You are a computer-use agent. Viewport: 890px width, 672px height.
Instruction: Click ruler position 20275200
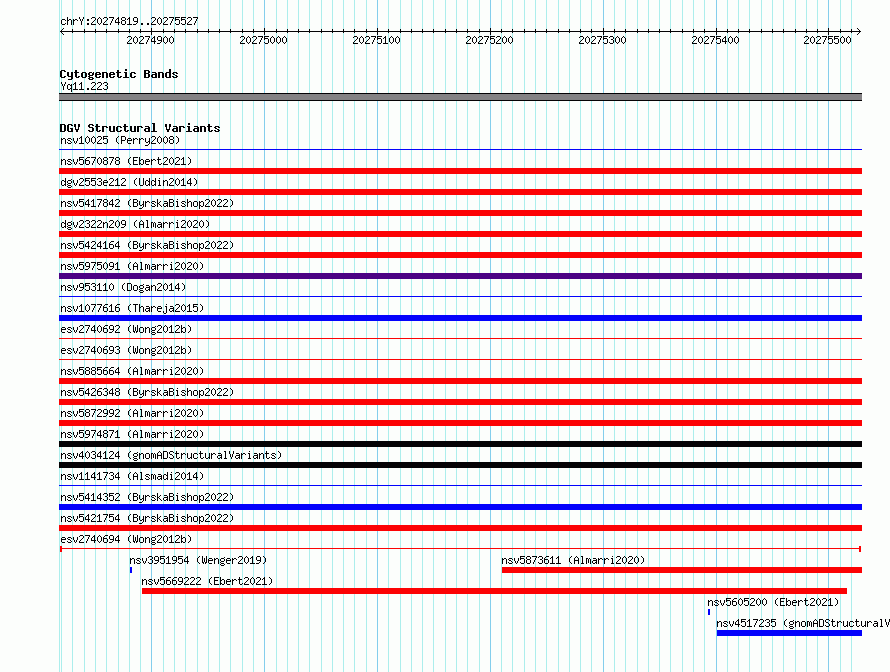(489, 40)
